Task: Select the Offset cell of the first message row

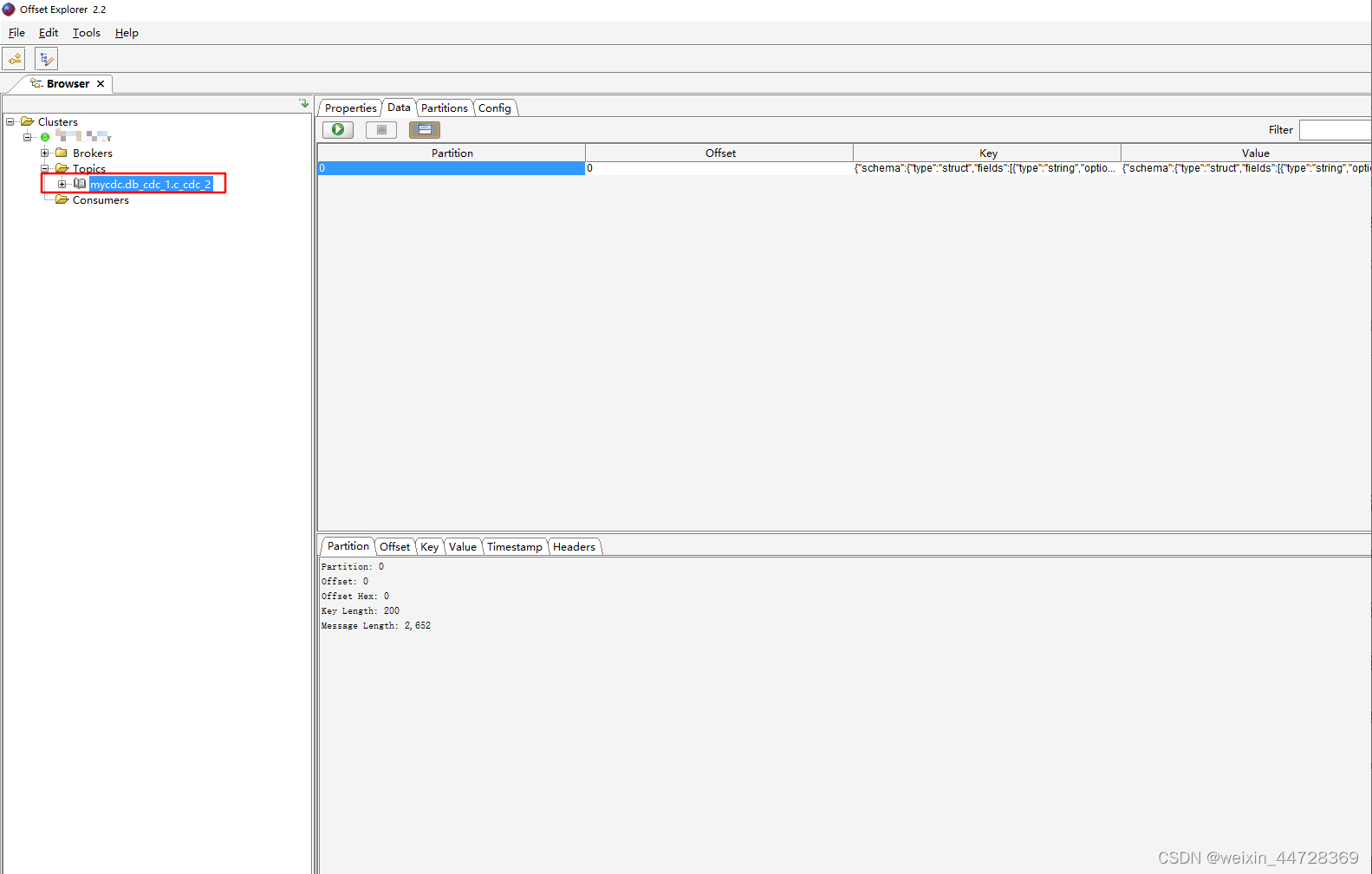Action: tap(719, 168)
